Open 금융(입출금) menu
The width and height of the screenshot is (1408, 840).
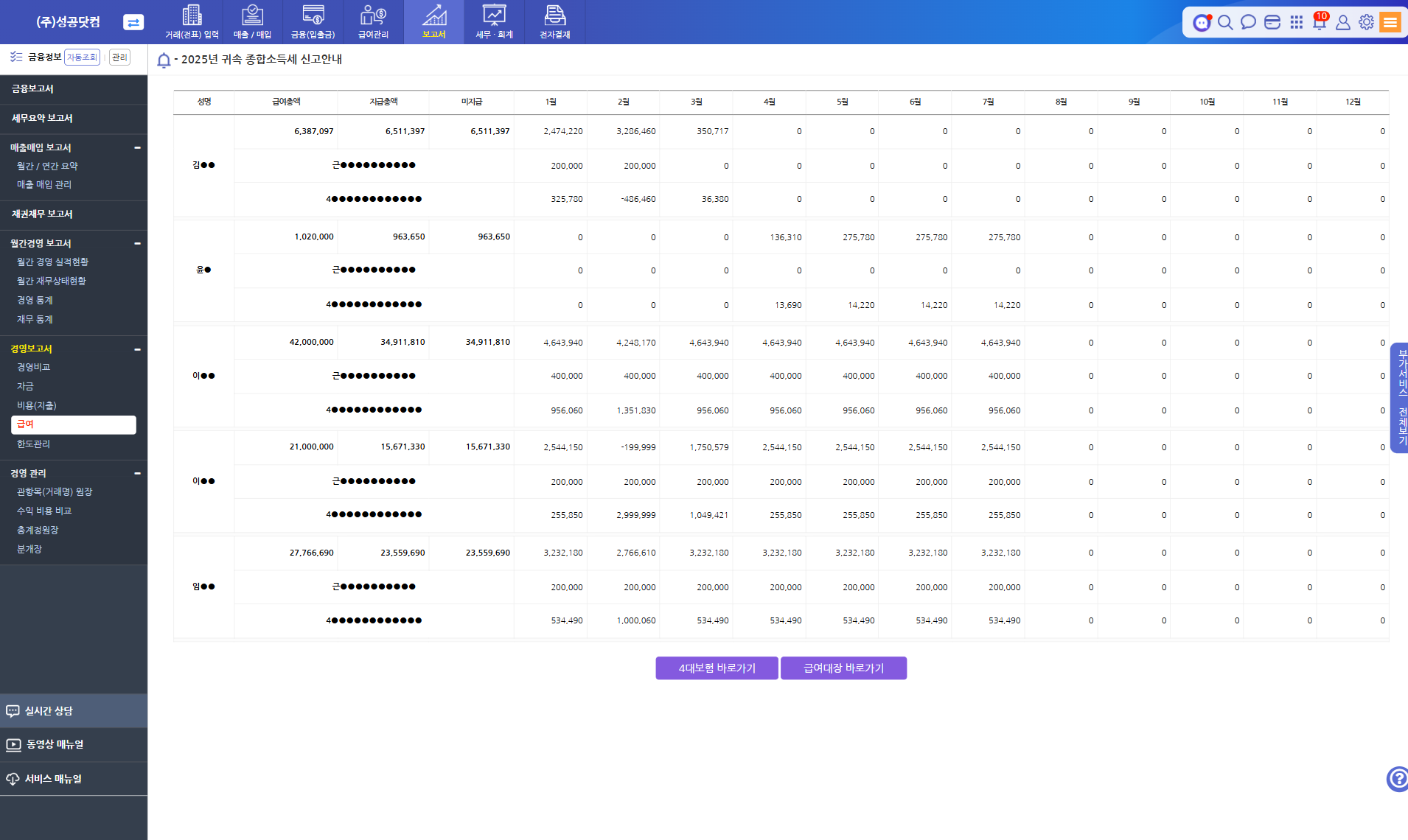tap(313, 22)
